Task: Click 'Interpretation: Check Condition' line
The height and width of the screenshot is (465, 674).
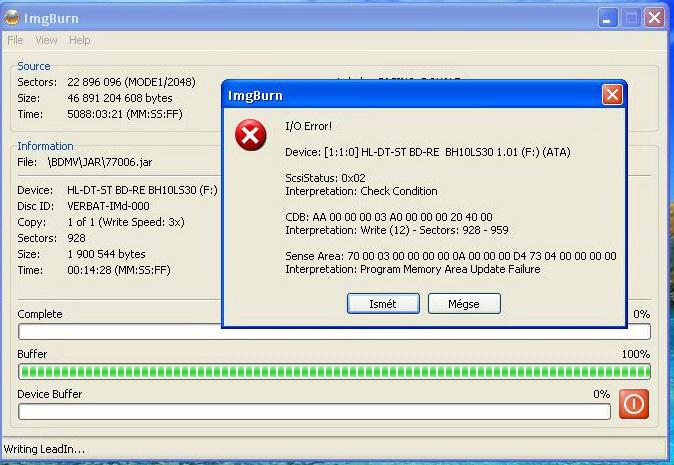Action: 362,191
